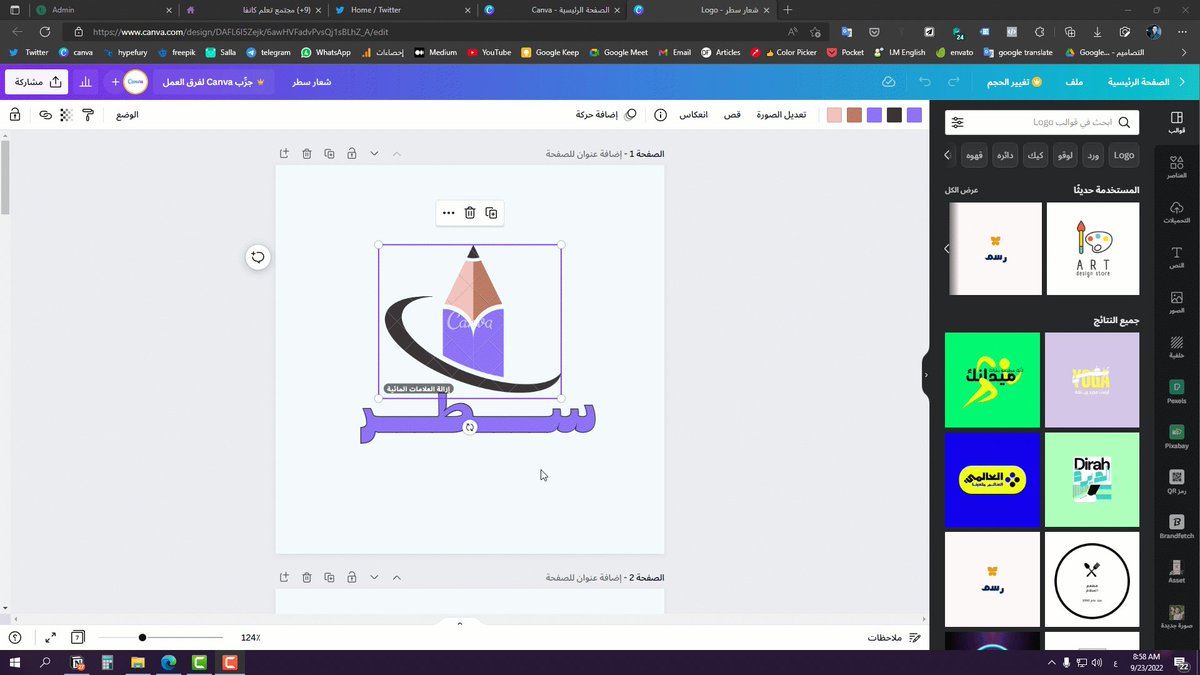Click remove watermarks (إزالة العلامات المائية) chip
This screenshot has width=1200, height=675.
[419, 388]
